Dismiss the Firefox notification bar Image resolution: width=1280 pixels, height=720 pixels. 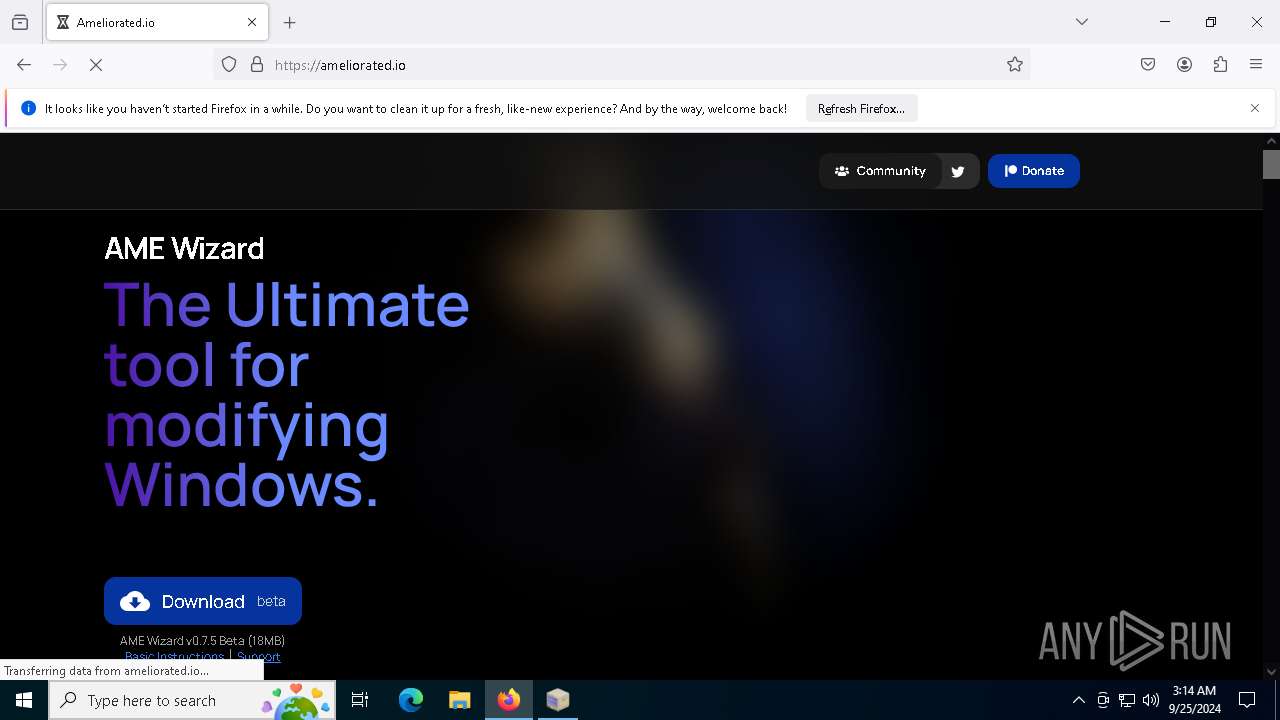tap(1255, 108)
